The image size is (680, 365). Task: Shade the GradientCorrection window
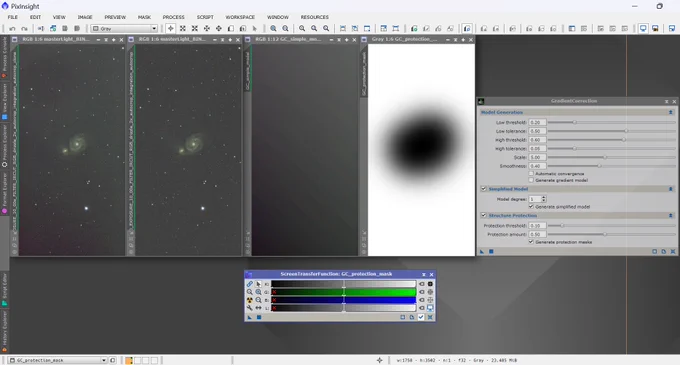(x=667, y=101)
